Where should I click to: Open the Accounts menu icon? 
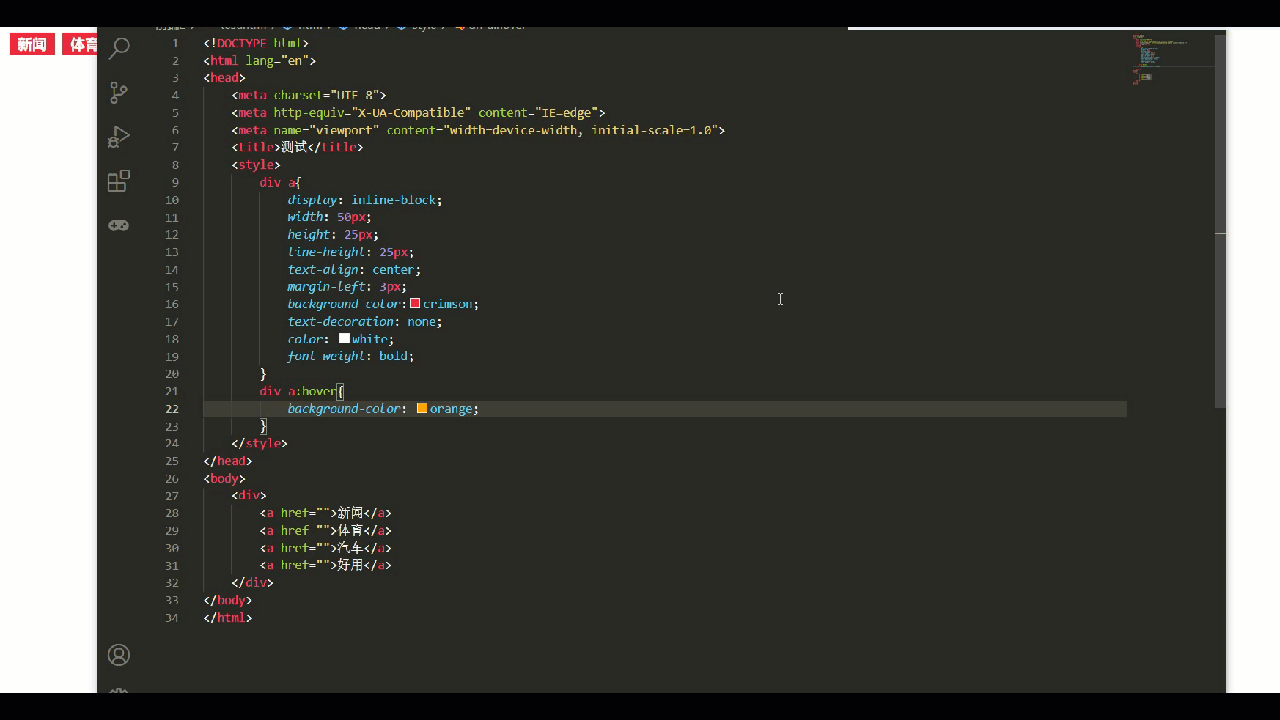pyautogui.click(x=119, y=655)
